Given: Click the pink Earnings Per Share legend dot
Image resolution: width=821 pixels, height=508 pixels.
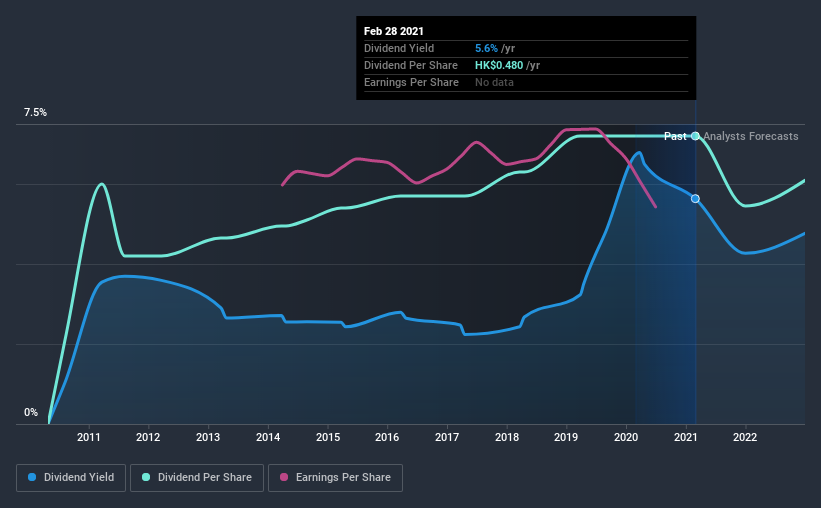Looking at the screenshot, I should coord(284,477).
